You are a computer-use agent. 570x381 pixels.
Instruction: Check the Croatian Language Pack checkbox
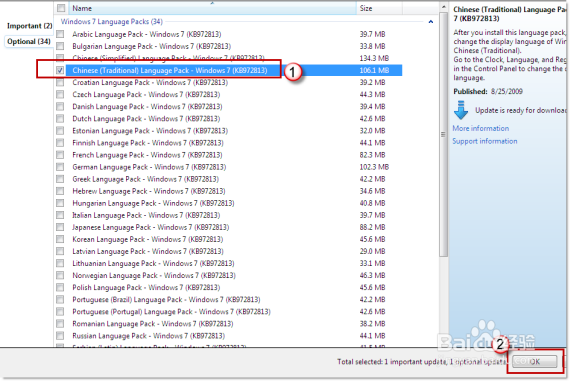60,83
